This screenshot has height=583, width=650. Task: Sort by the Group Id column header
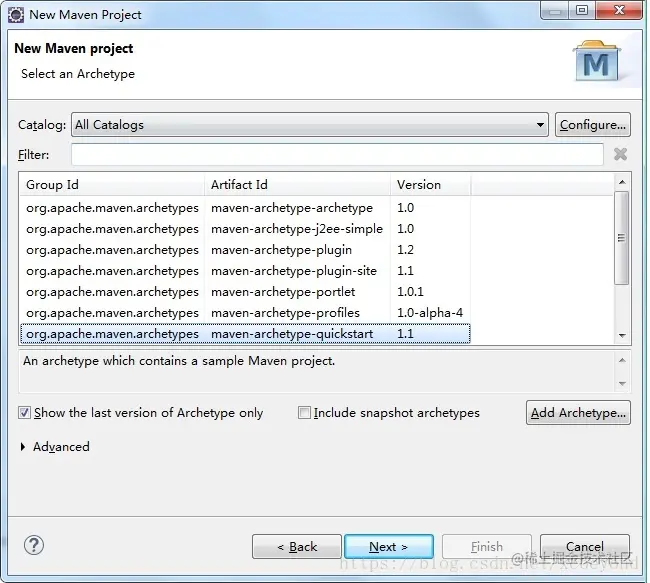point(112,185)
